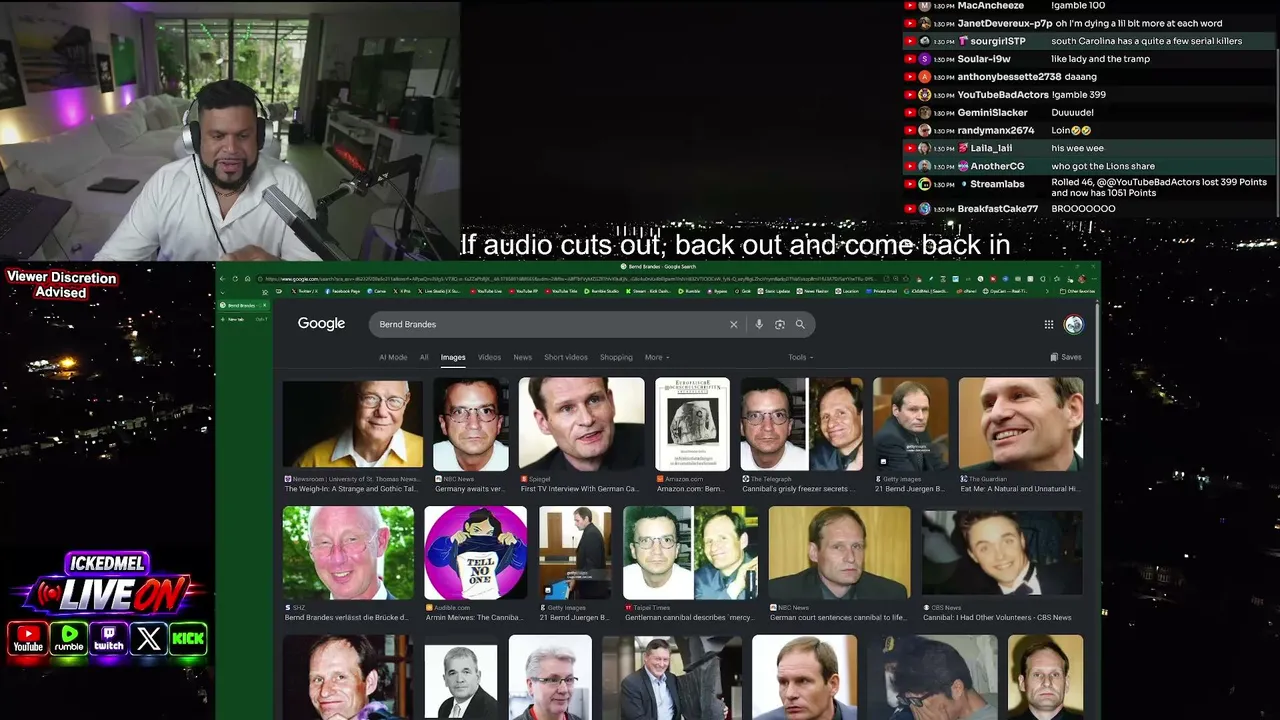Open the Static Update bookmark

(775, 291)
